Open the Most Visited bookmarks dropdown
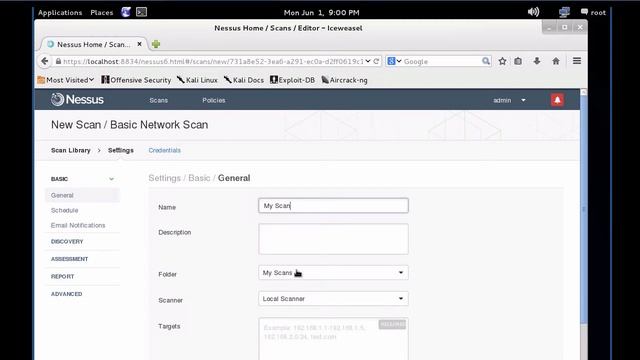 pyautogui.click(x=66, y=80)
